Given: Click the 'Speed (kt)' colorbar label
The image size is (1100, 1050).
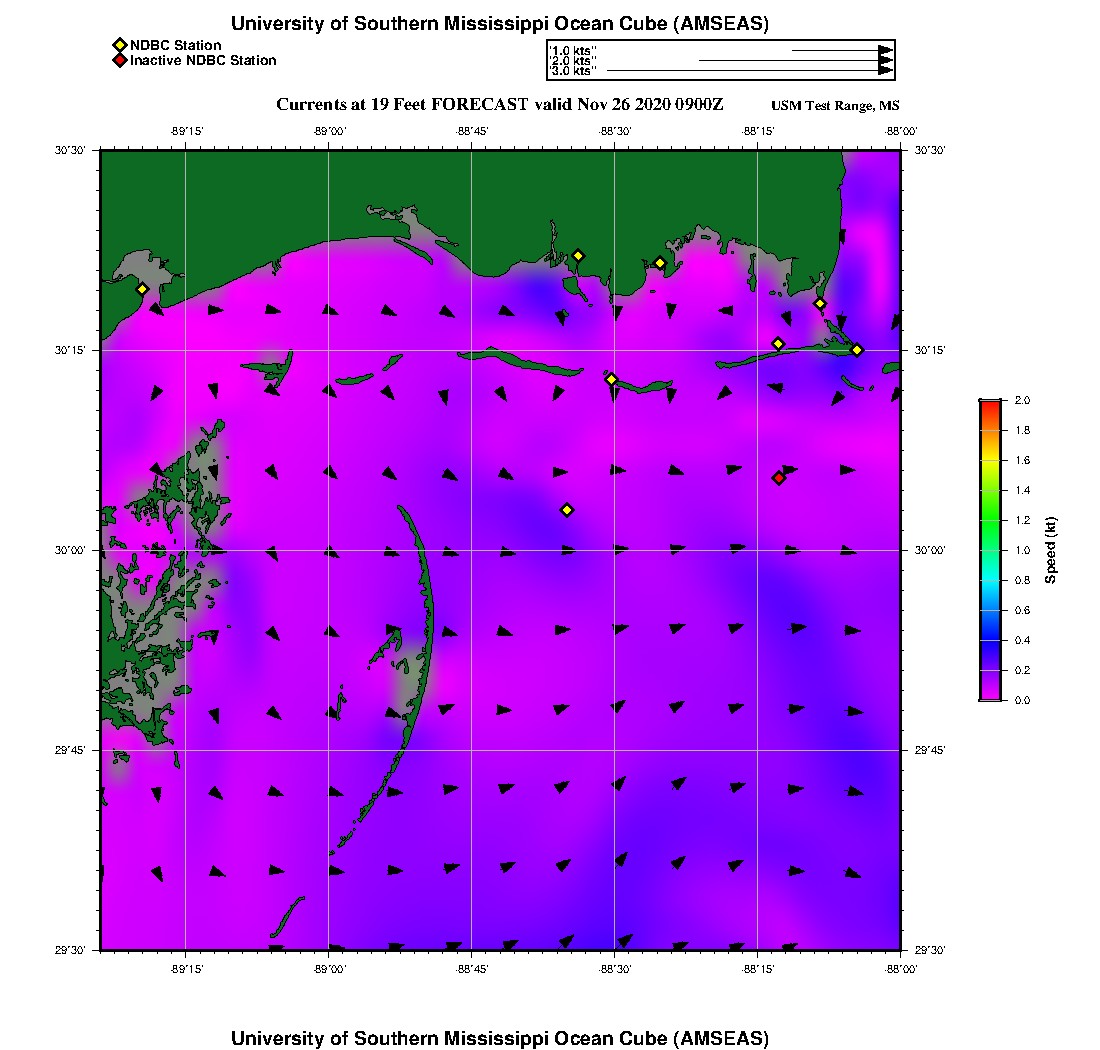Looking at the screenshot, I should [1051, 550].
